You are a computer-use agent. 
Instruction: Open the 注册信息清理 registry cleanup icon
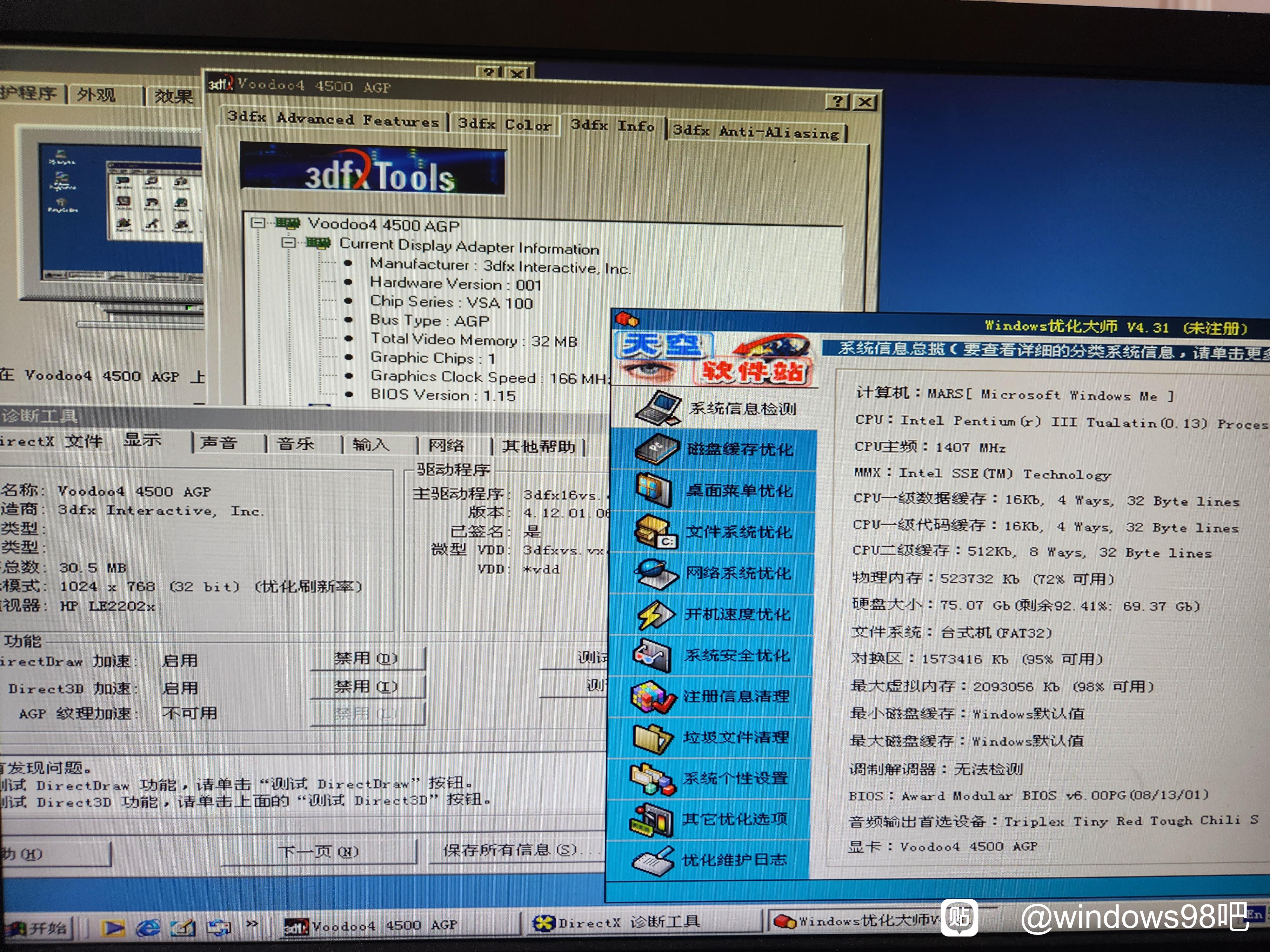(653, 697)
